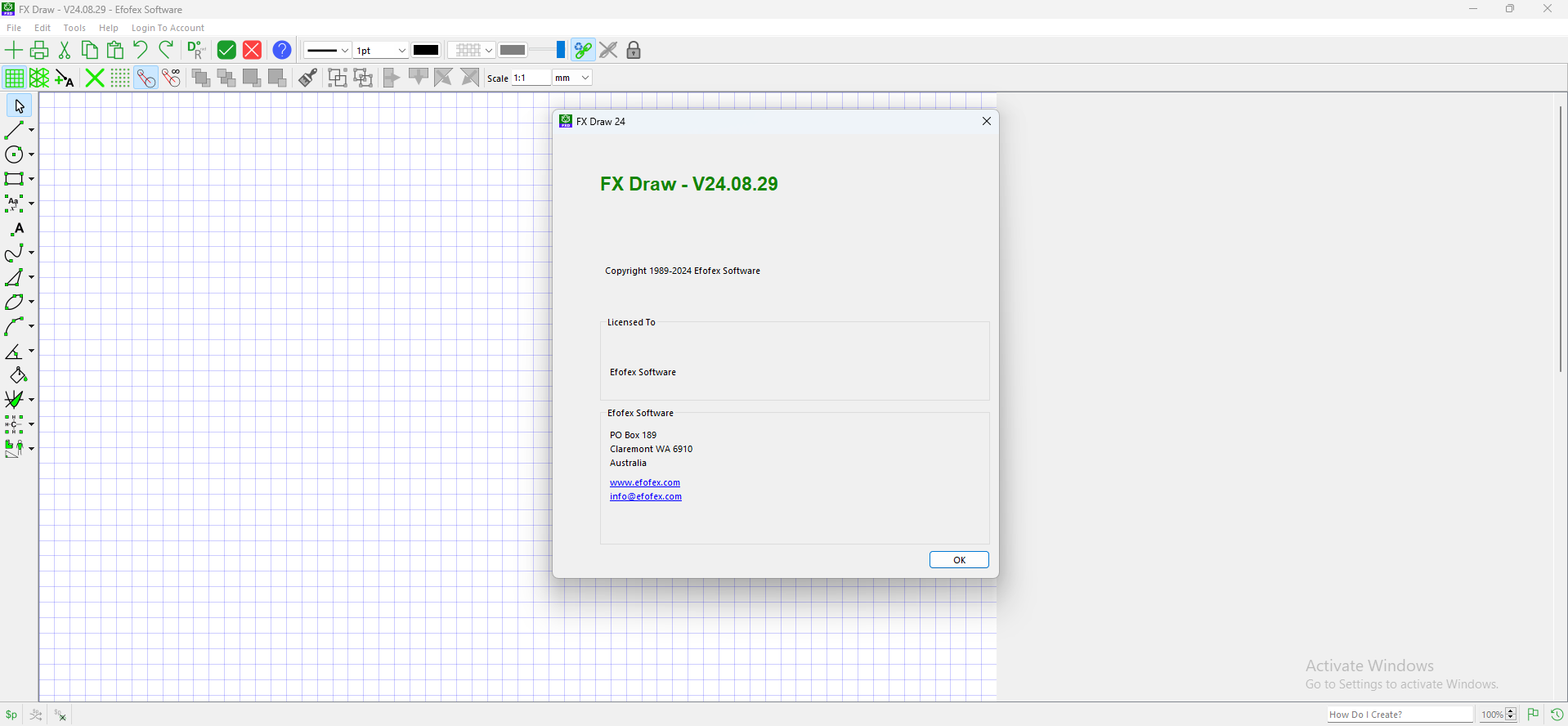Open the Edit menu
This screenshot has width=1568, height=726.
click(x=43, y=28)
